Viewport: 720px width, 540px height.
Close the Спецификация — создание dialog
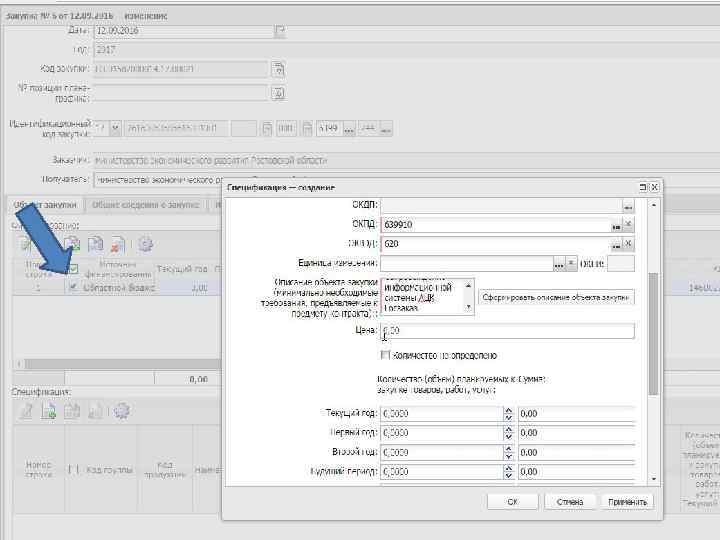click(655, 187)
